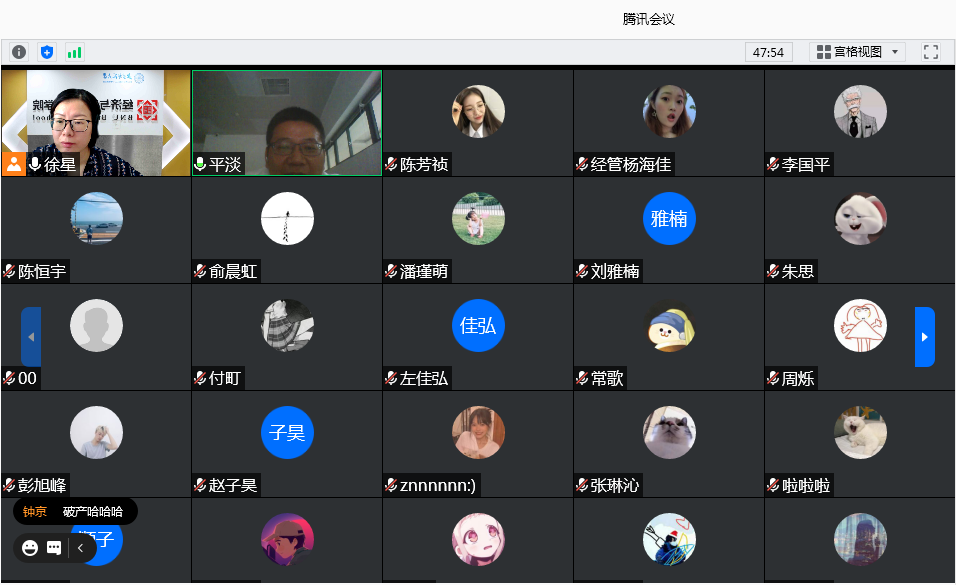Unmute 李国平's microphone
The image size is (956, 585).
[x=773, y=164]
